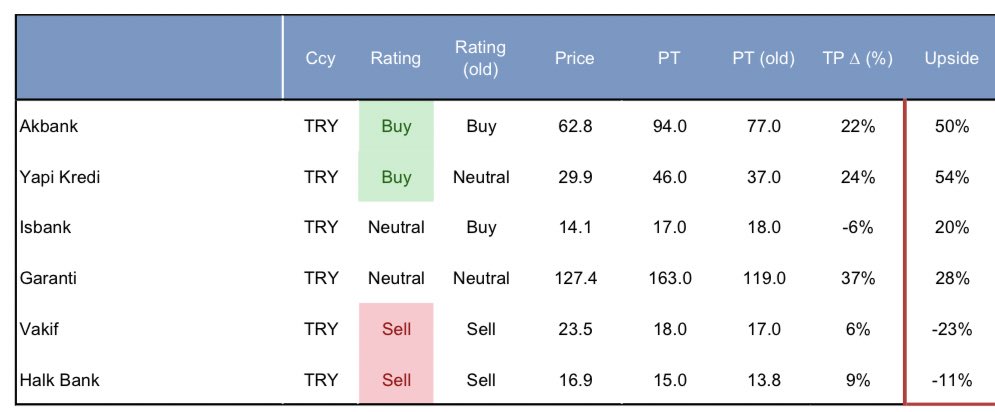Click the Isbank row name
Screen dimensions: 995x412
[x=46, y=227]
